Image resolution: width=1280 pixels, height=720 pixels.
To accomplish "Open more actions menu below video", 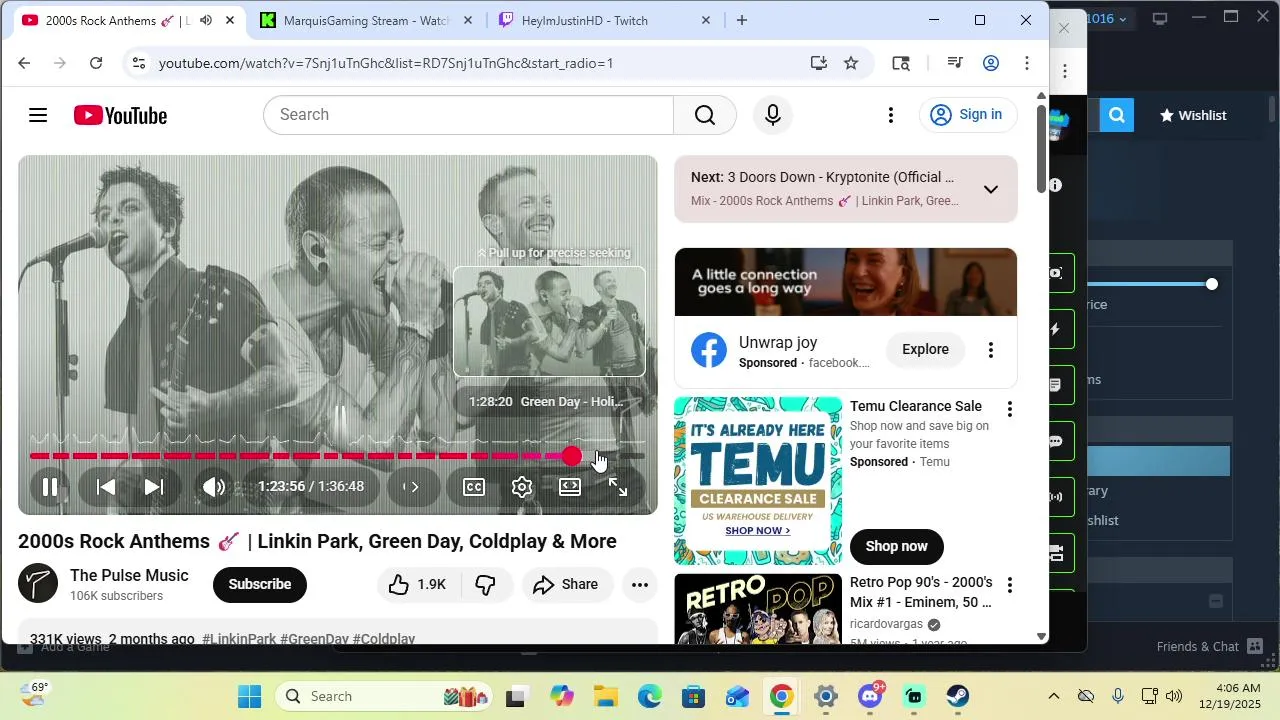I will pyautogui.click(x=640, y=584).
